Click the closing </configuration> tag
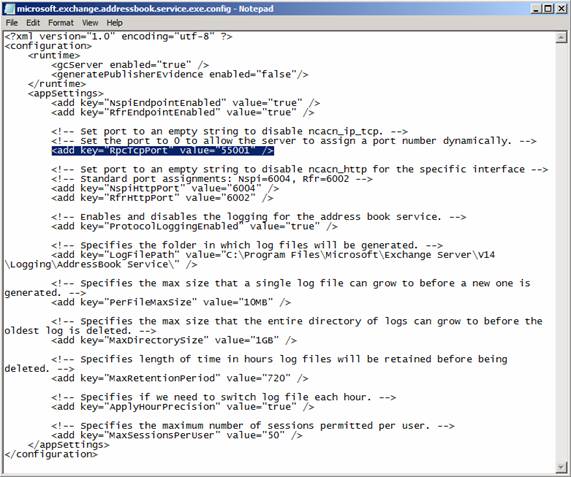 coord(51,454)
